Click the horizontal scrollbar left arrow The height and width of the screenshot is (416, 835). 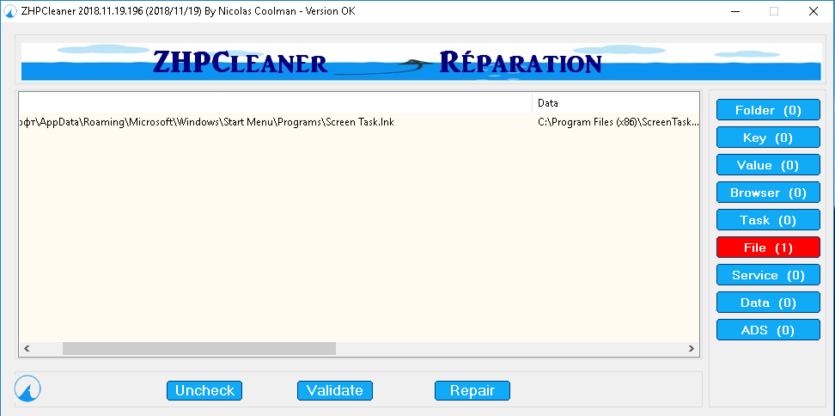(26, 349)
